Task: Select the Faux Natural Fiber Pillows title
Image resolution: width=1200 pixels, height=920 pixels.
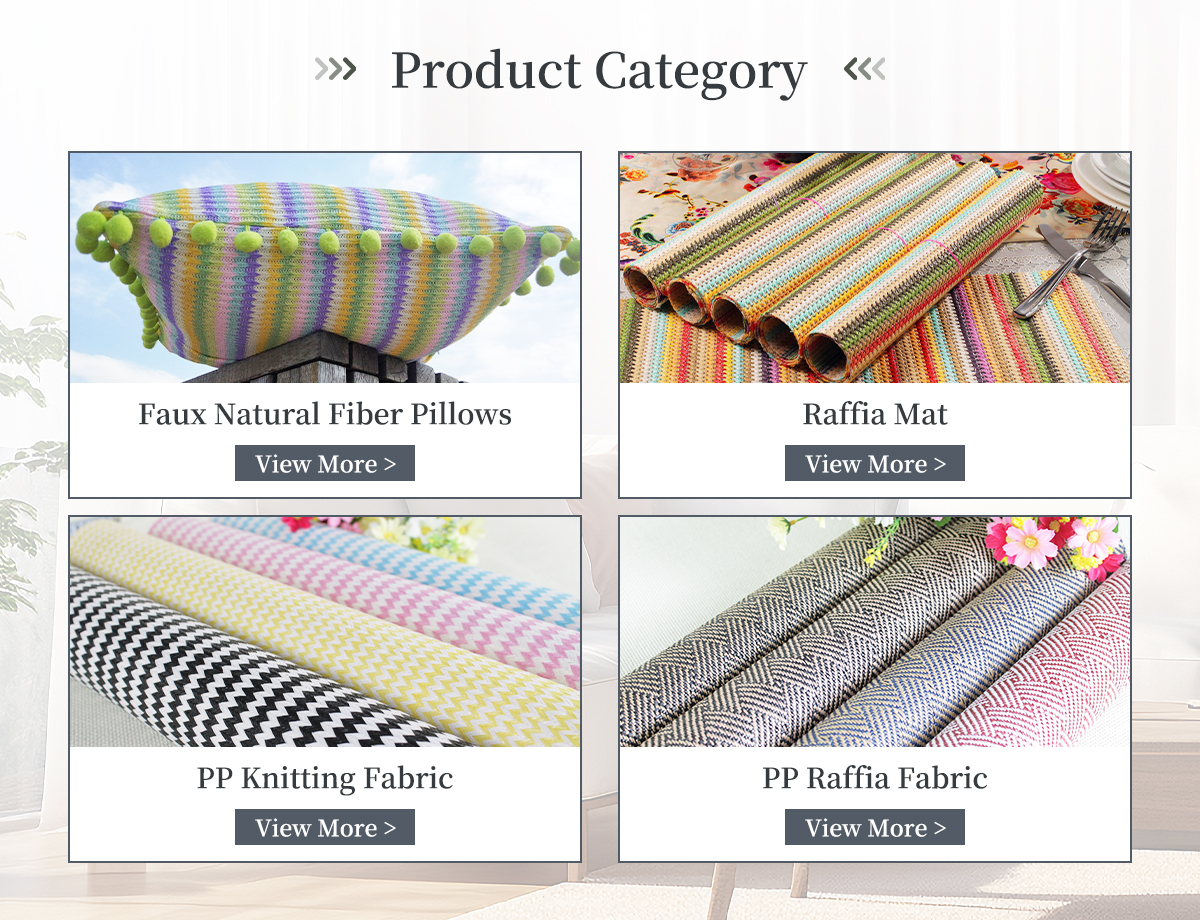Action: (325, 414)
